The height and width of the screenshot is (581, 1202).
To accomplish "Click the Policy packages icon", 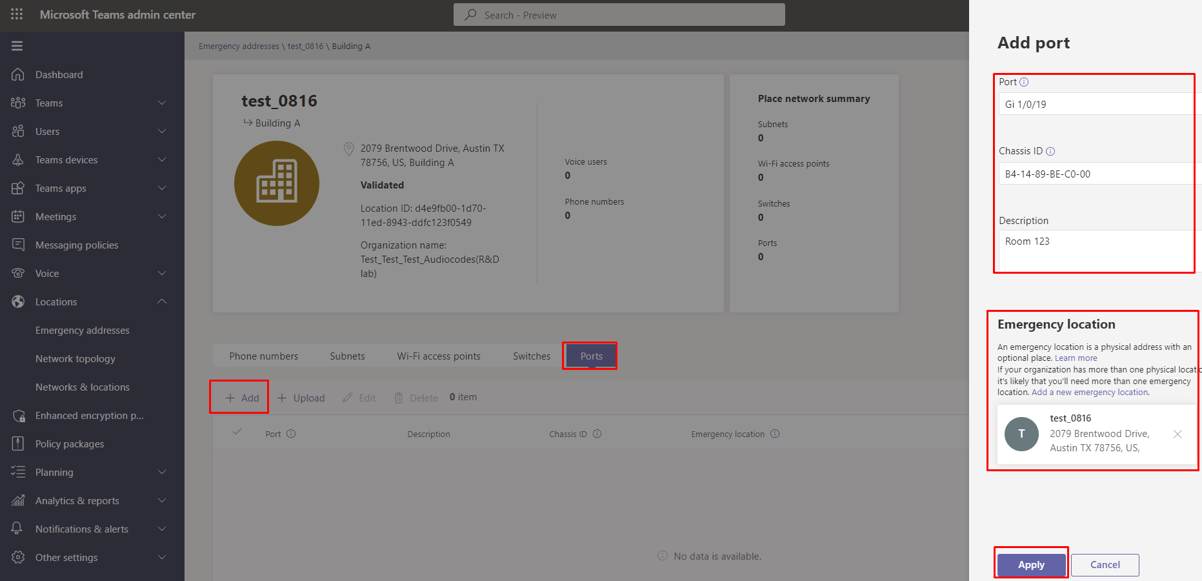I will click(x=18, y=444).
